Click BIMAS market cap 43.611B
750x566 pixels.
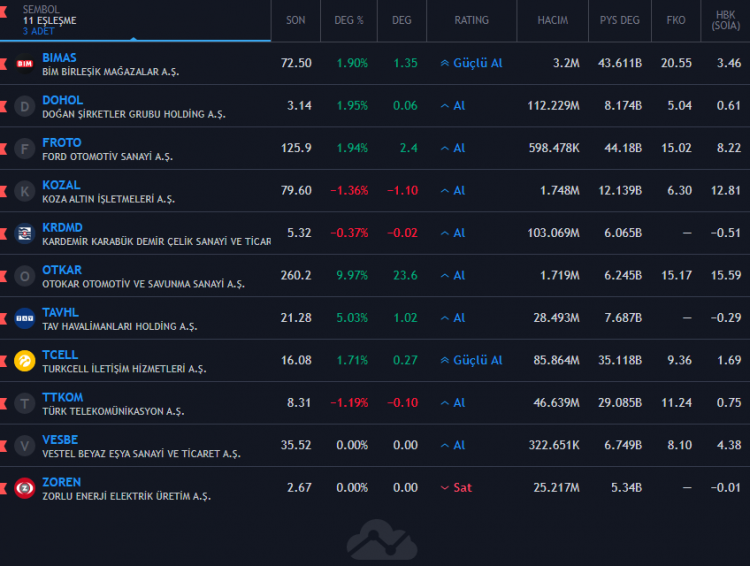(x=620, y=63)
